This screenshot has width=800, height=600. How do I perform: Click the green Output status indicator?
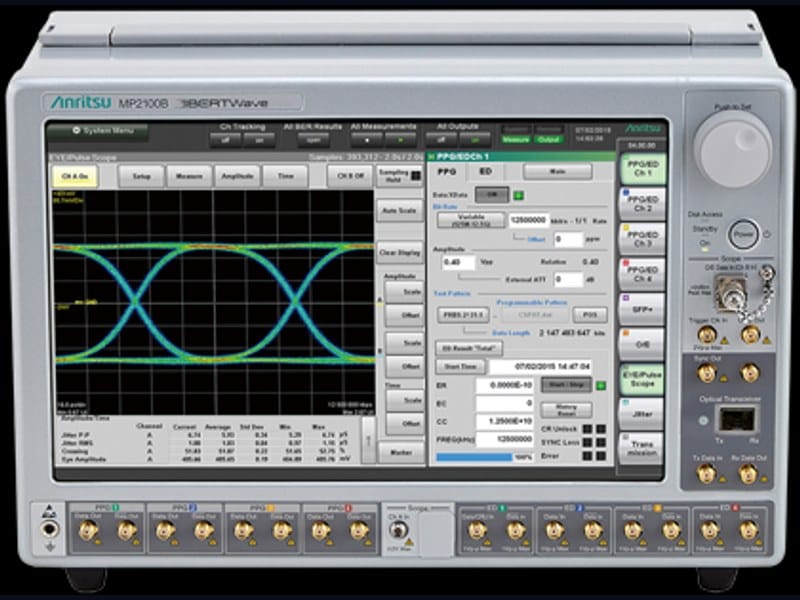(x=548, y=139)
